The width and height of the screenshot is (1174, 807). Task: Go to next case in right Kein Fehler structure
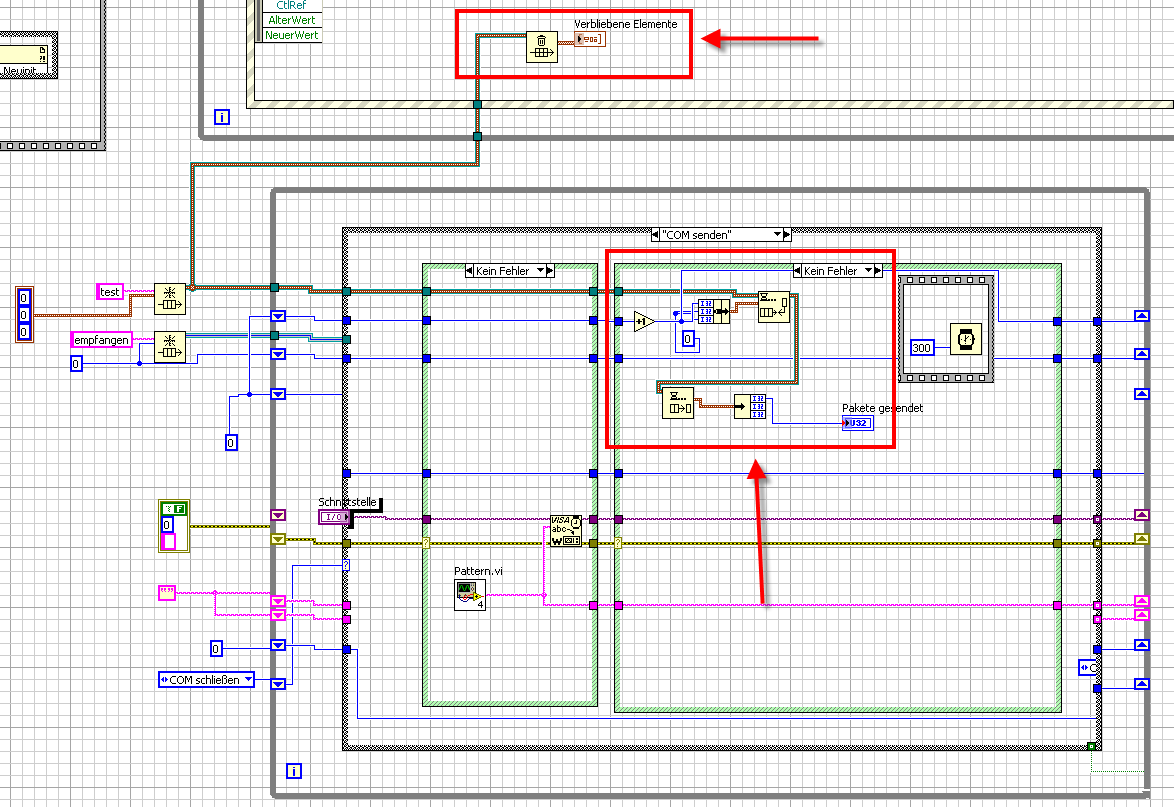tap(878, 270)
